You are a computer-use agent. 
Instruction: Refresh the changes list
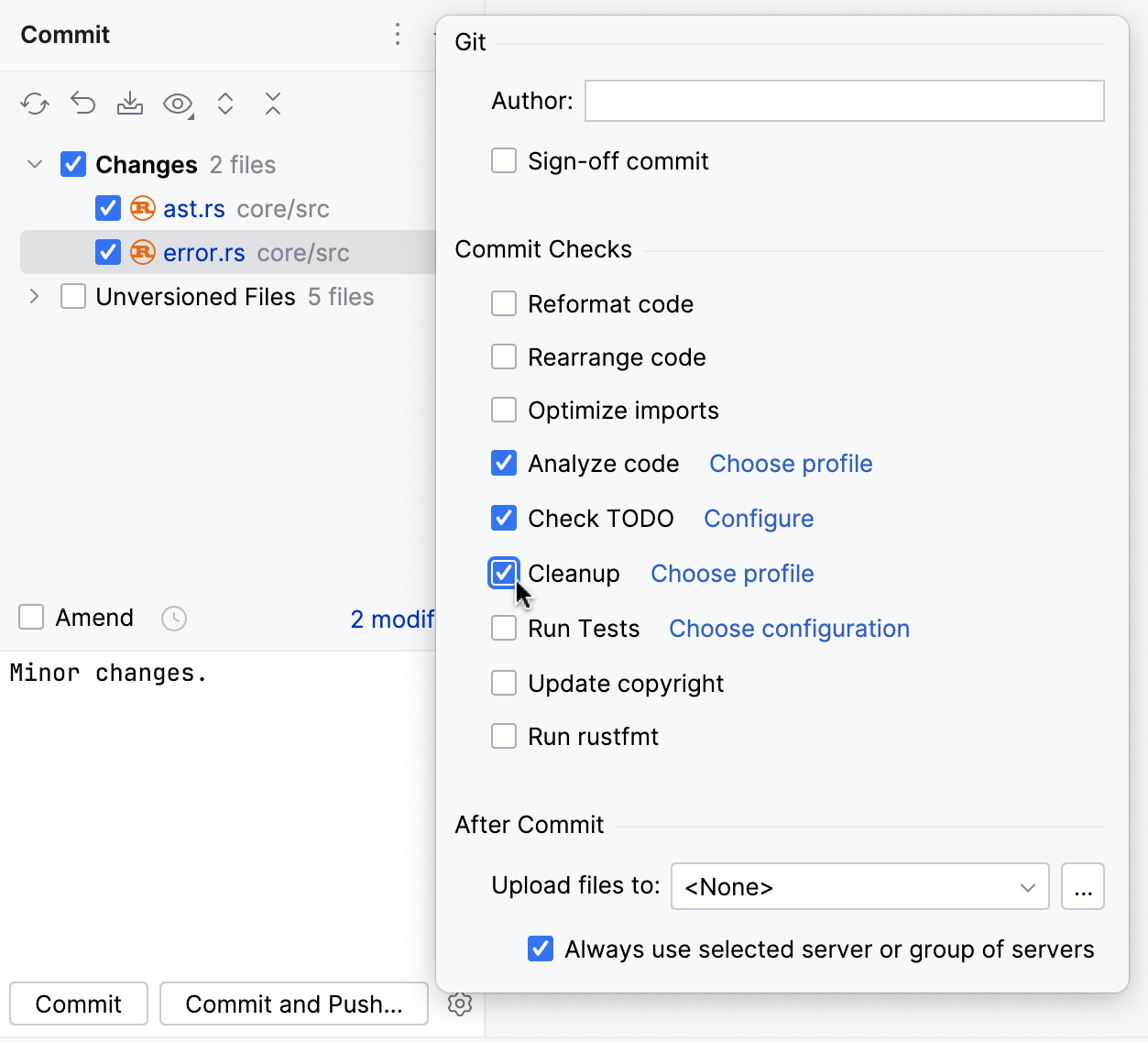34,104
